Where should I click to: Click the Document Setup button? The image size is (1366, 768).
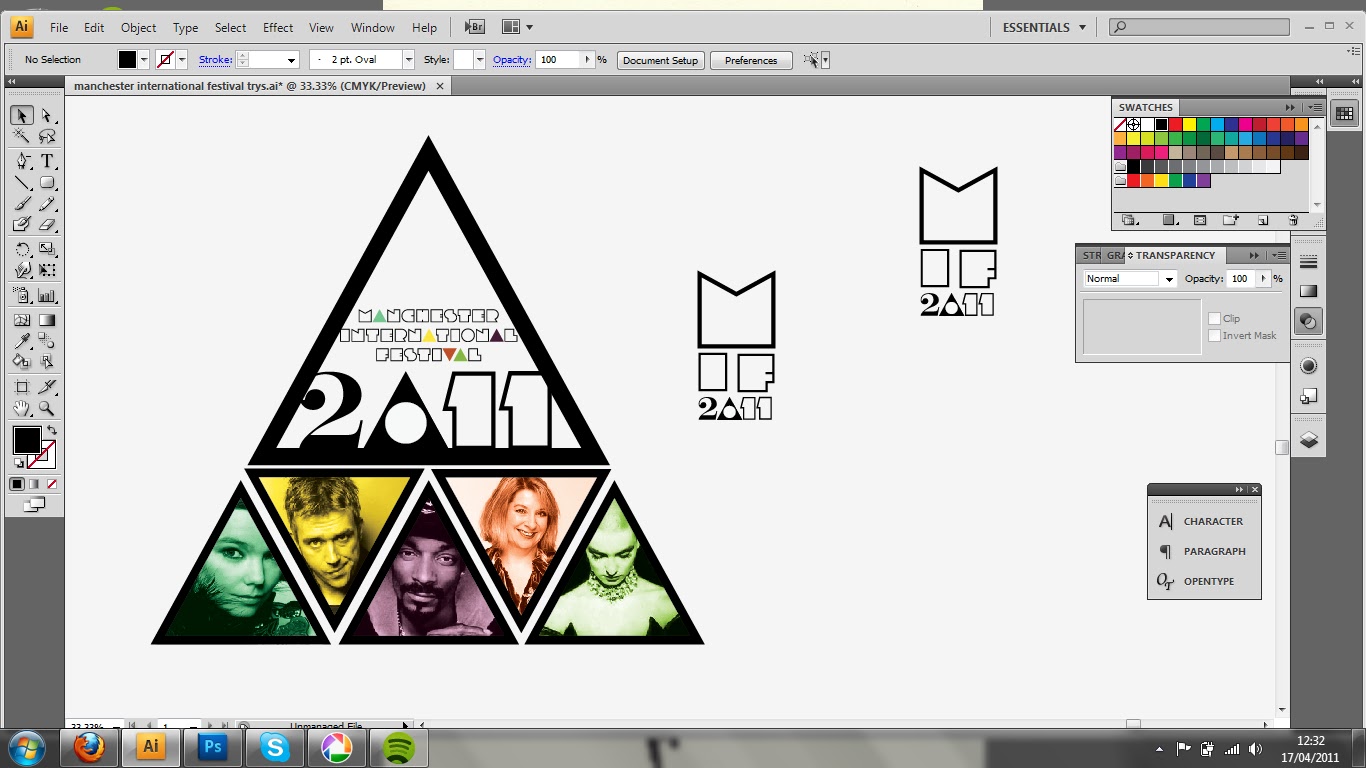click(x=660, y=60)
